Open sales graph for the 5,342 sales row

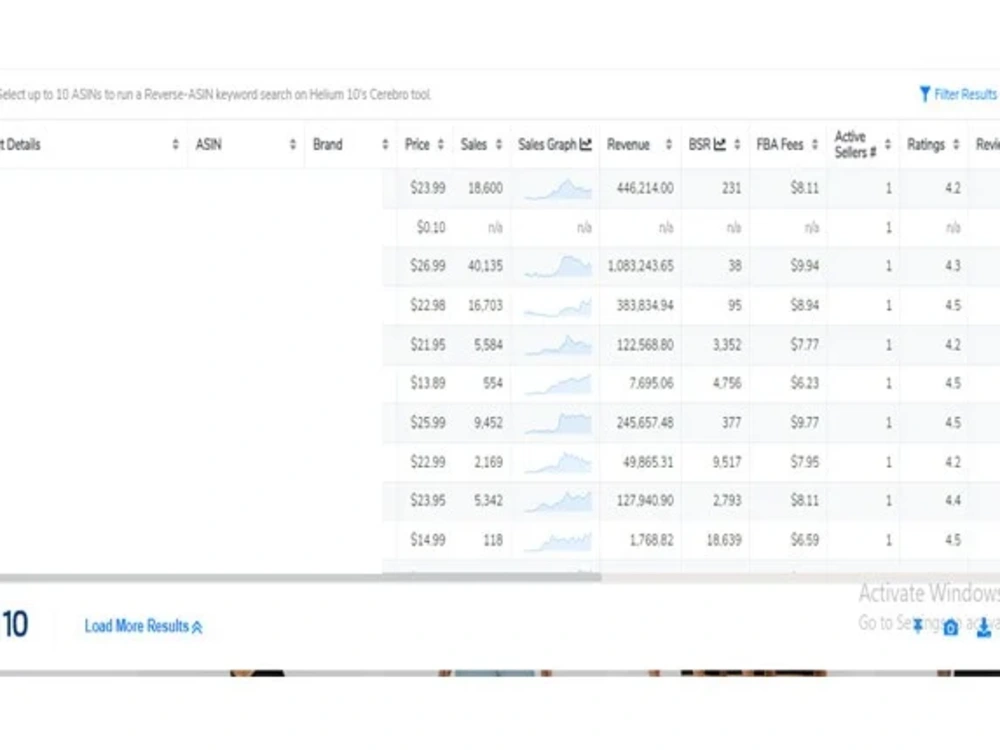click(558, 501)
